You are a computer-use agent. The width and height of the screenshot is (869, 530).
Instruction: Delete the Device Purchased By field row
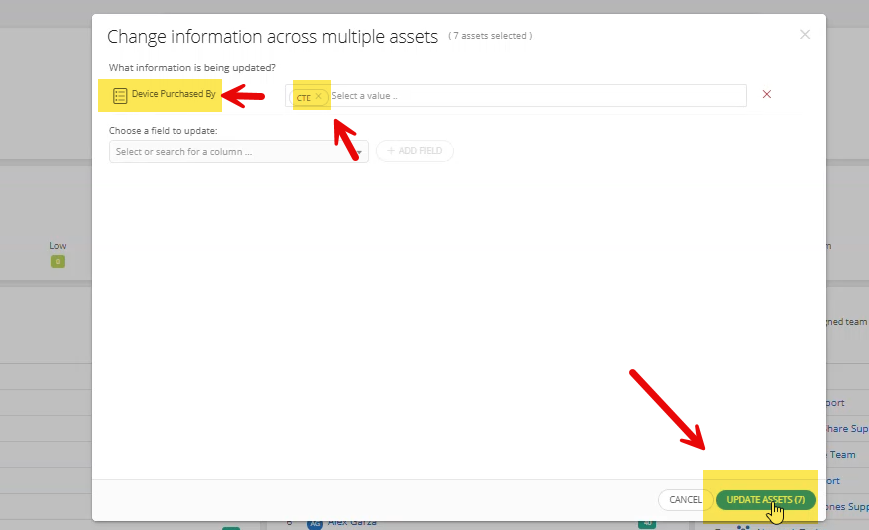pyautogui.click(x=767, y=95)
